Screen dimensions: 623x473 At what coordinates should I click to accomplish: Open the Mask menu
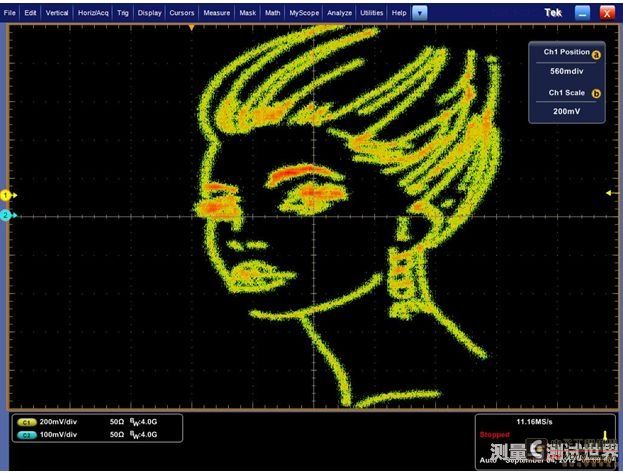click(x=248, y=13)
